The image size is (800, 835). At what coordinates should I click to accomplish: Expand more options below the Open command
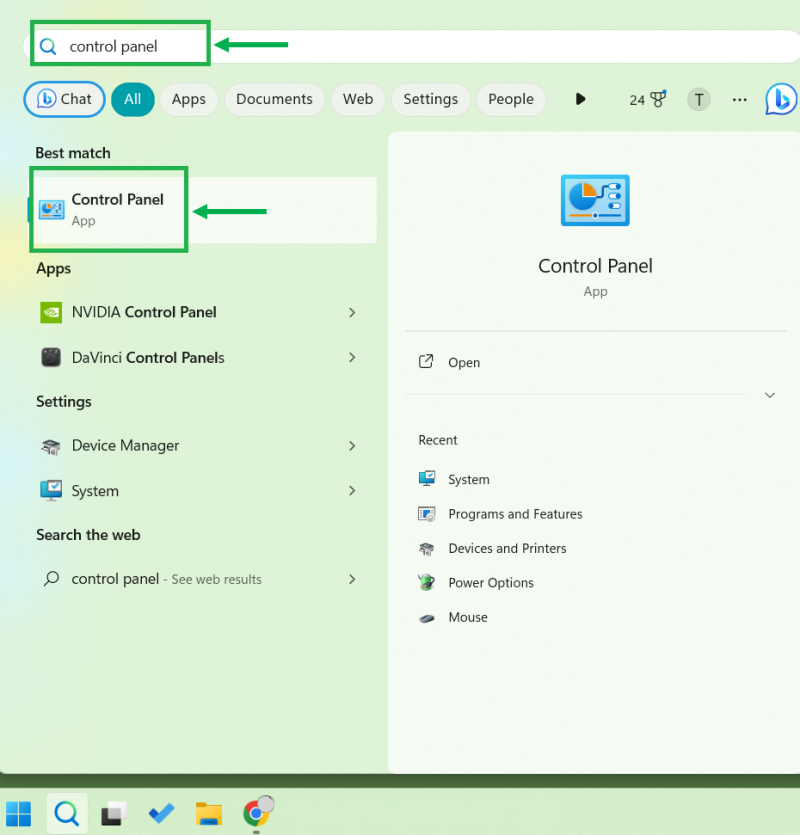pyautogui.click(x=769, y=395)
